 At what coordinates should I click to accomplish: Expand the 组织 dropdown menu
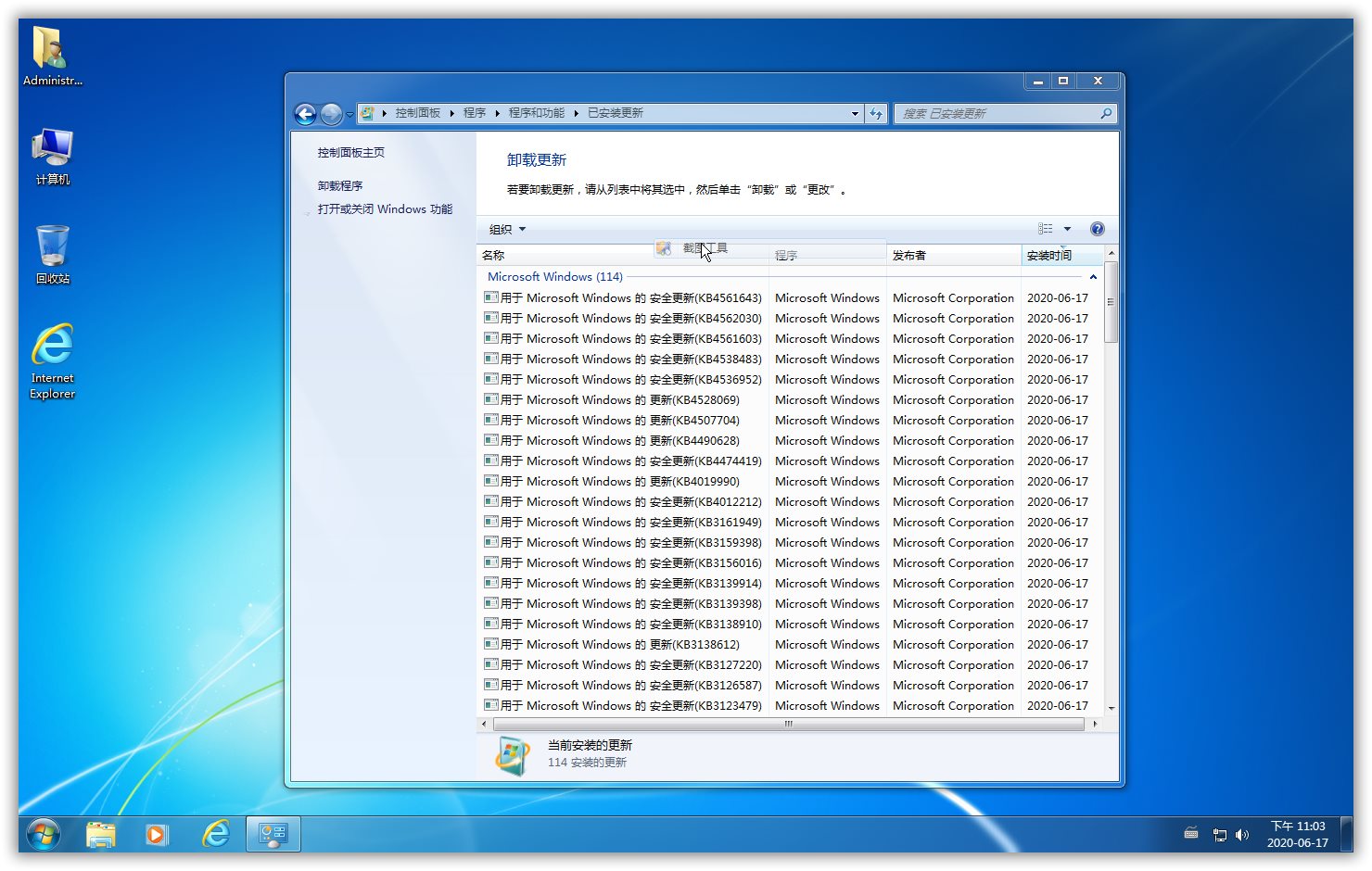(x=507, y=229)
